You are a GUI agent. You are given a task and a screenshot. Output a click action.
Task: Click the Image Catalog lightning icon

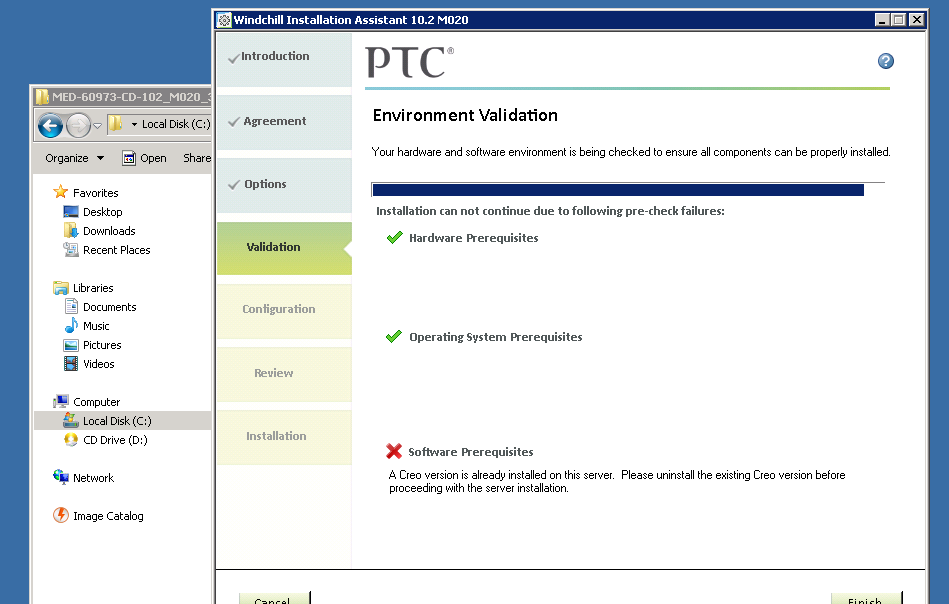pyautogui.click(x=61, y=515)
